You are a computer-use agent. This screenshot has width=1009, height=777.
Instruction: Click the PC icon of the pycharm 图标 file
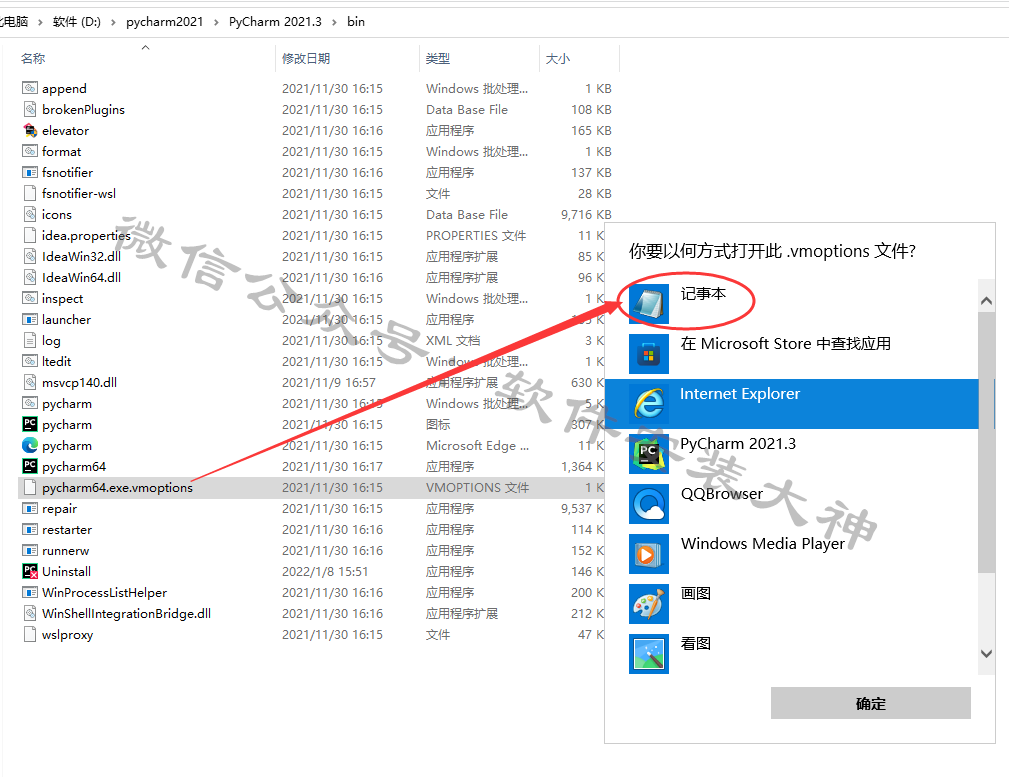pos(30,424)
